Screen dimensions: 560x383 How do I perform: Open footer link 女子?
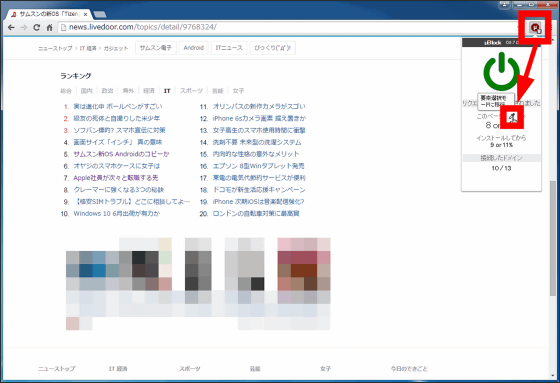pos(325,369)
